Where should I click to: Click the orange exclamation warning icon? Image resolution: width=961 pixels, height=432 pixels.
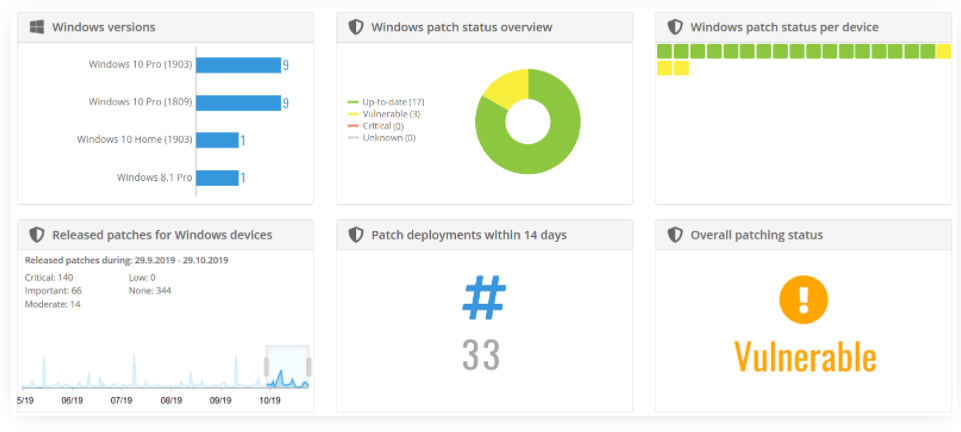804,299
